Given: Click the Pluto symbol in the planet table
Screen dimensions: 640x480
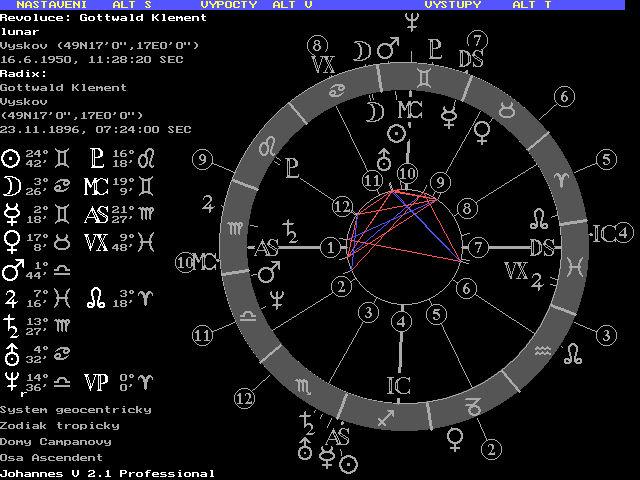Looking at the screenshot, I should [95, 158].
